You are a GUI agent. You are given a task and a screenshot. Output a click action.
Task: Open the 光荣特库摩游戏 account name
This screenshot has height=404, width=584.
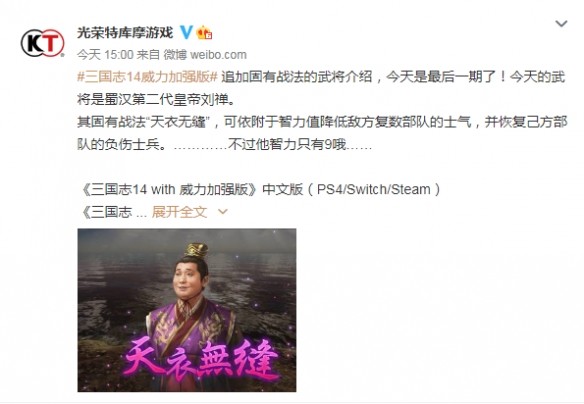coord(125,32)
